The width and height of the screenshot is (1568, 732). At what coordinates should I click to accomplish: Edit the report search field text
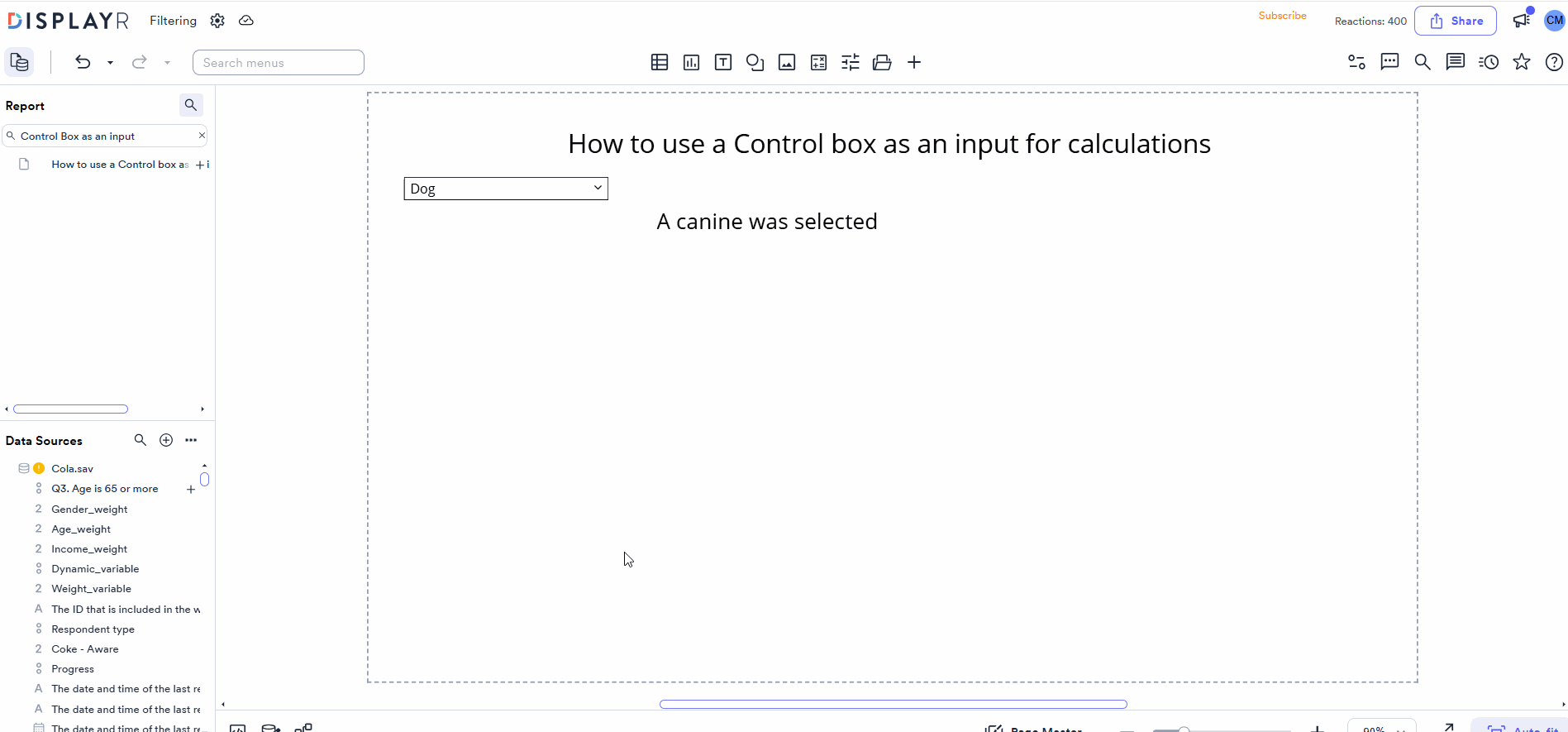[104, 136]
